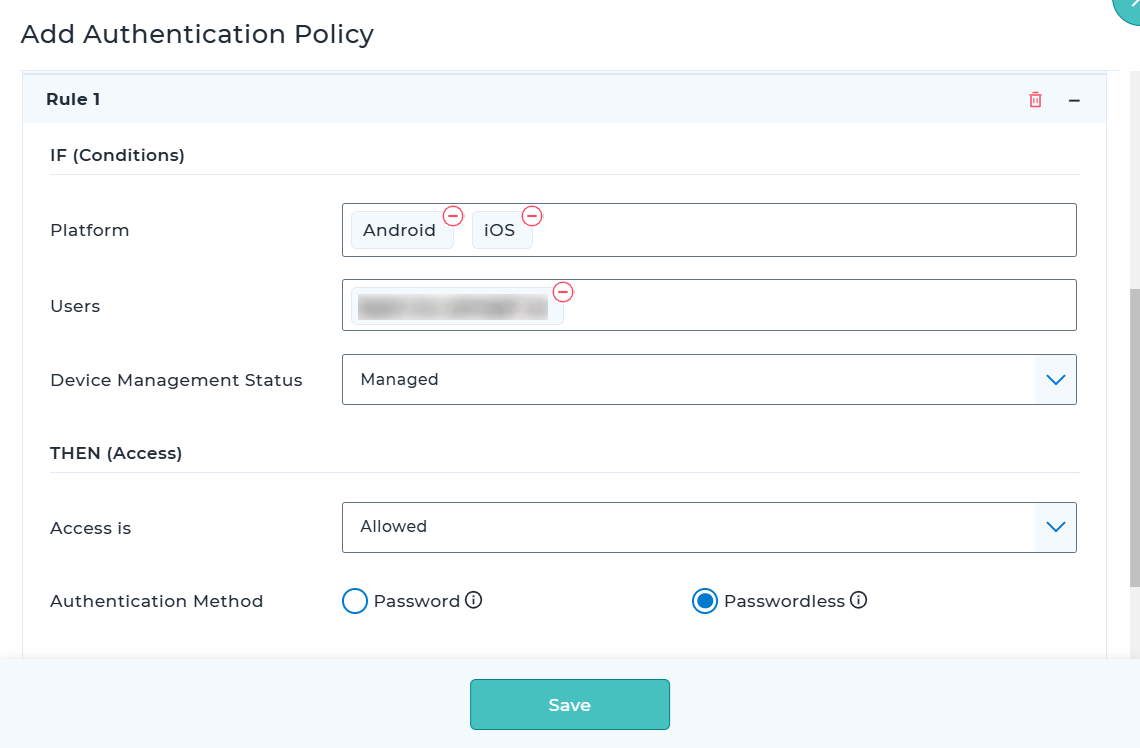Click the info icon beside Passwordless
The image size is (1140, 748).
[x=858, y=601]
